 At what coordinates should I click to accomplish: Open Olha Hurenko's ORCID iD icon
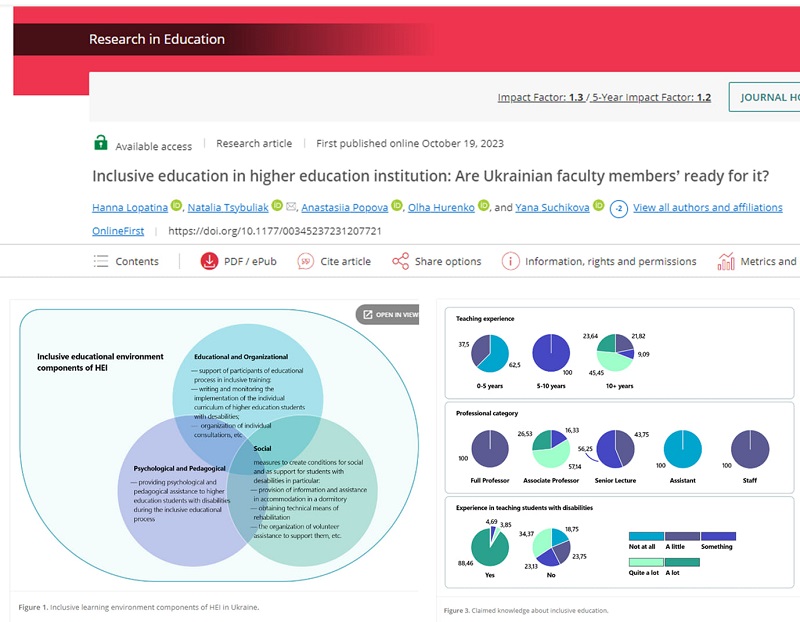point(483,205)
